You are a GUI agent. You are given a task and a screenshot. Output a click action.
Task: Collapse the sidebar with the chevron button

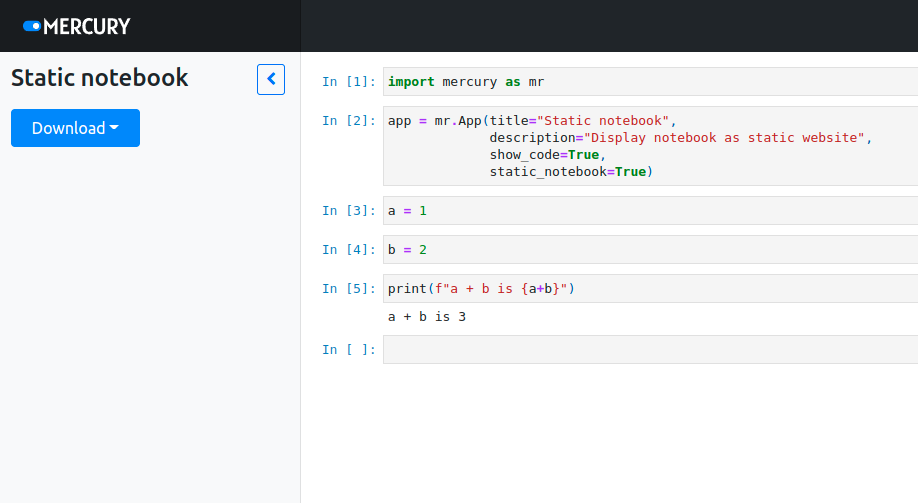pos(271,79)
